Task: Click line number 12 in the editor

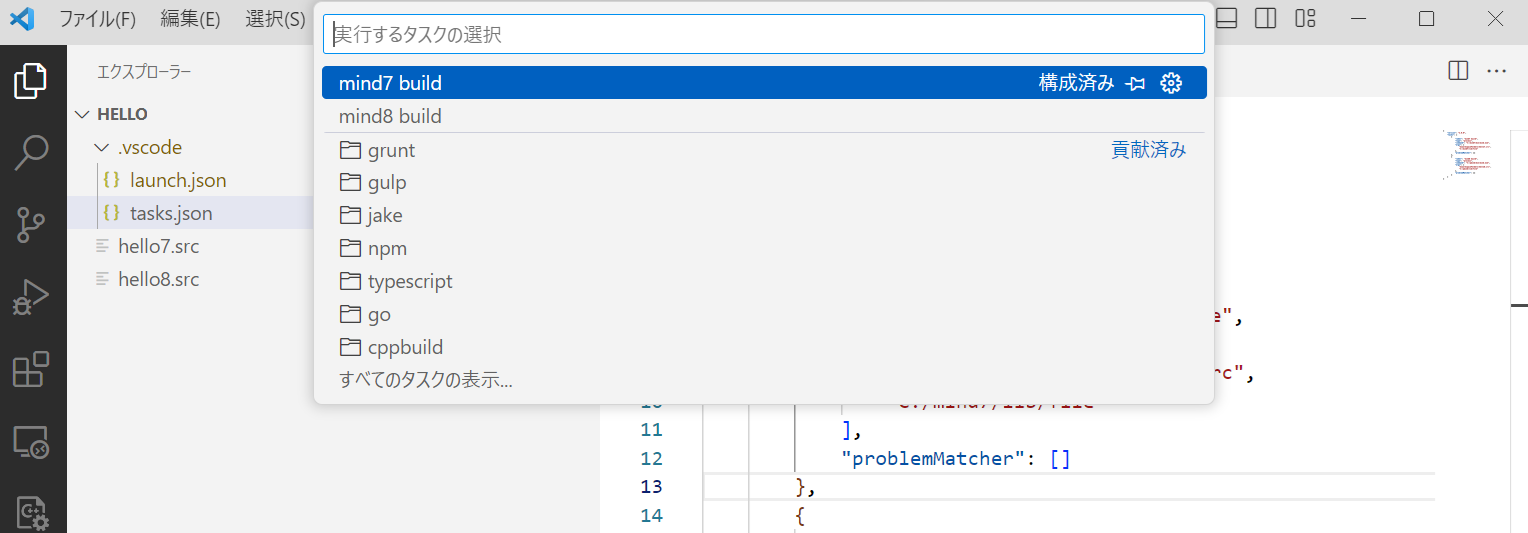Action: (x=651, y=459)
